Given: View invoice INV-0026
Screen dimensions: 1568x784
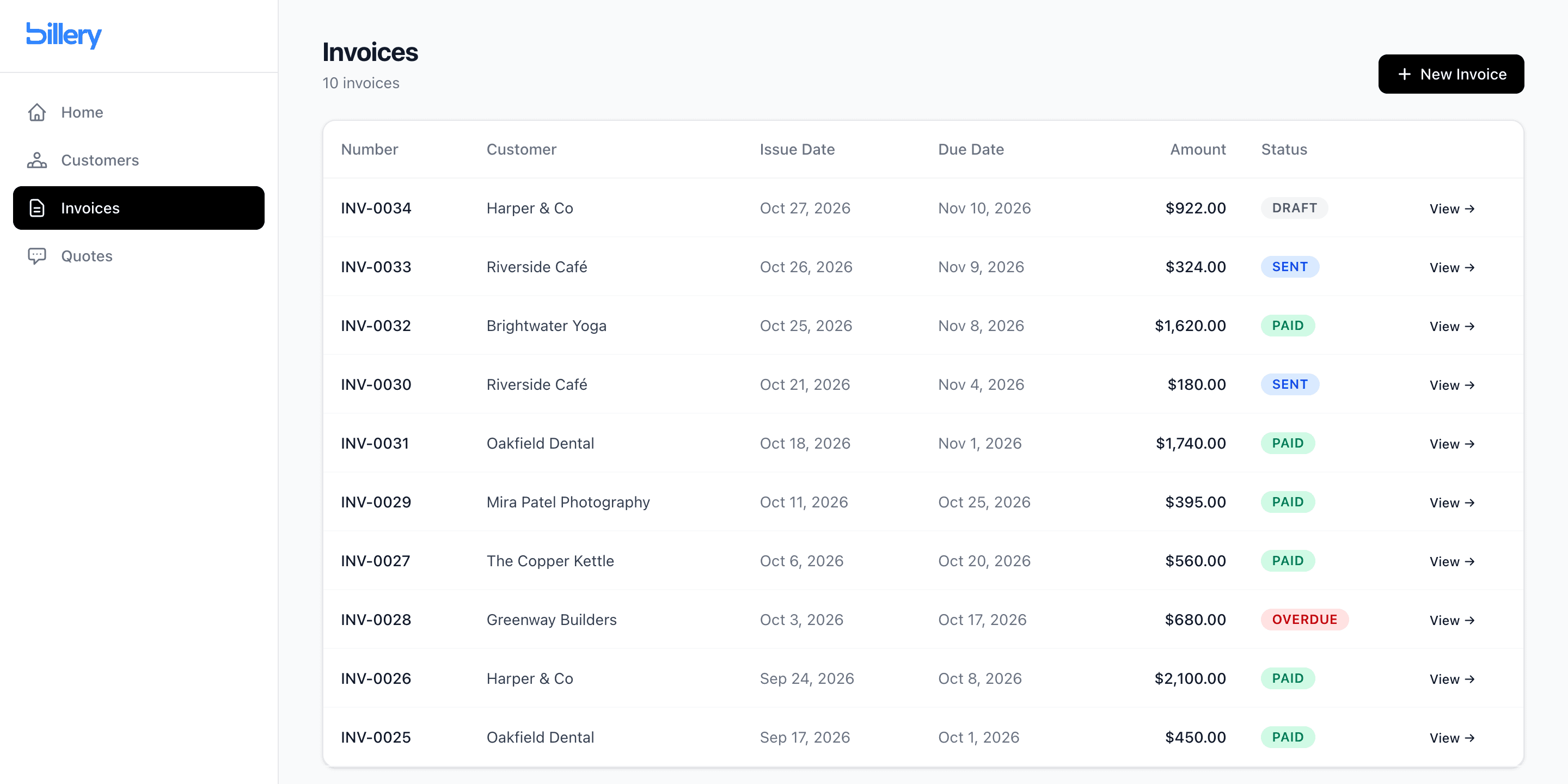Looking at the screenshot, I should pyautogui.click(x=1451, y=679).
